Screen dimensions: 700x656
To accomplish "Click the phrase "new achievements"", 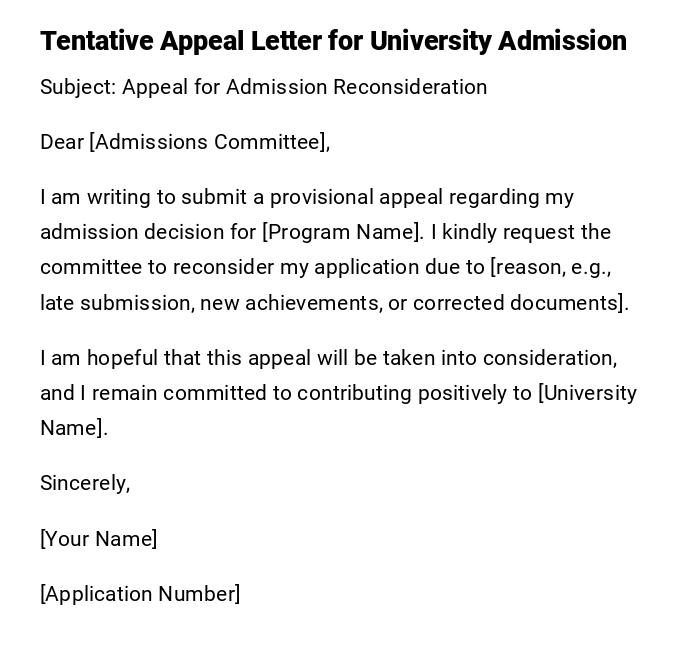I will [290, 303].
